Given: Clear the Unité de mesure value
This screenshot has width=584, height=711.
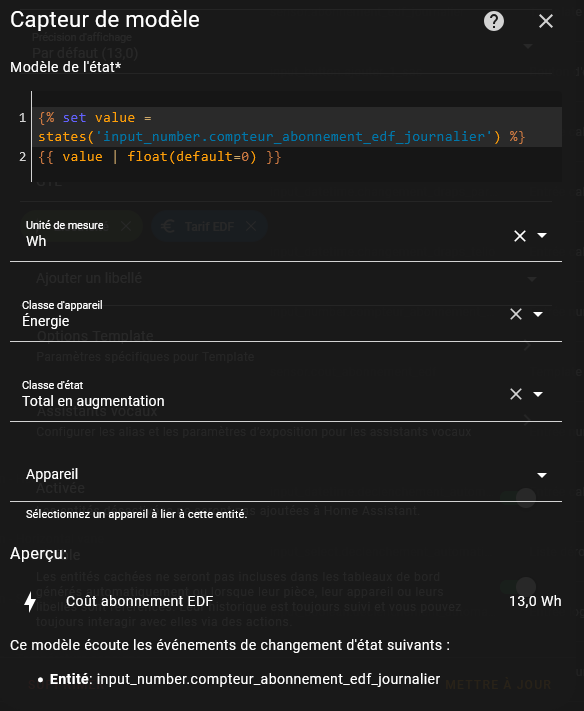Looking at the screenshot, I should pos(520,236).
